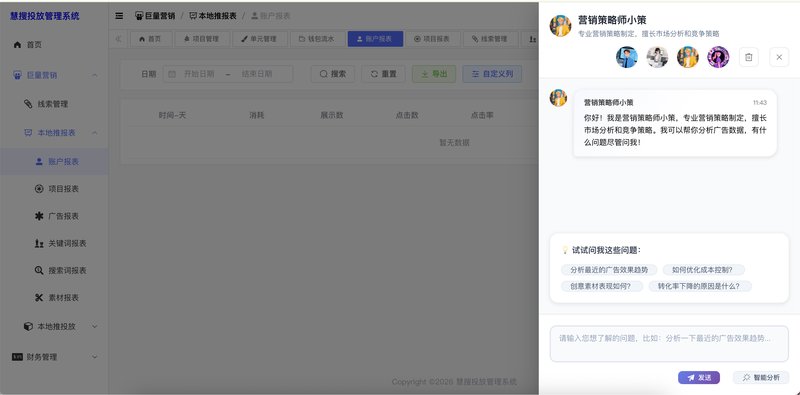
Task: Click the large avatar beside the 营销策略师小策 title
Action: [x=560, y=26]
